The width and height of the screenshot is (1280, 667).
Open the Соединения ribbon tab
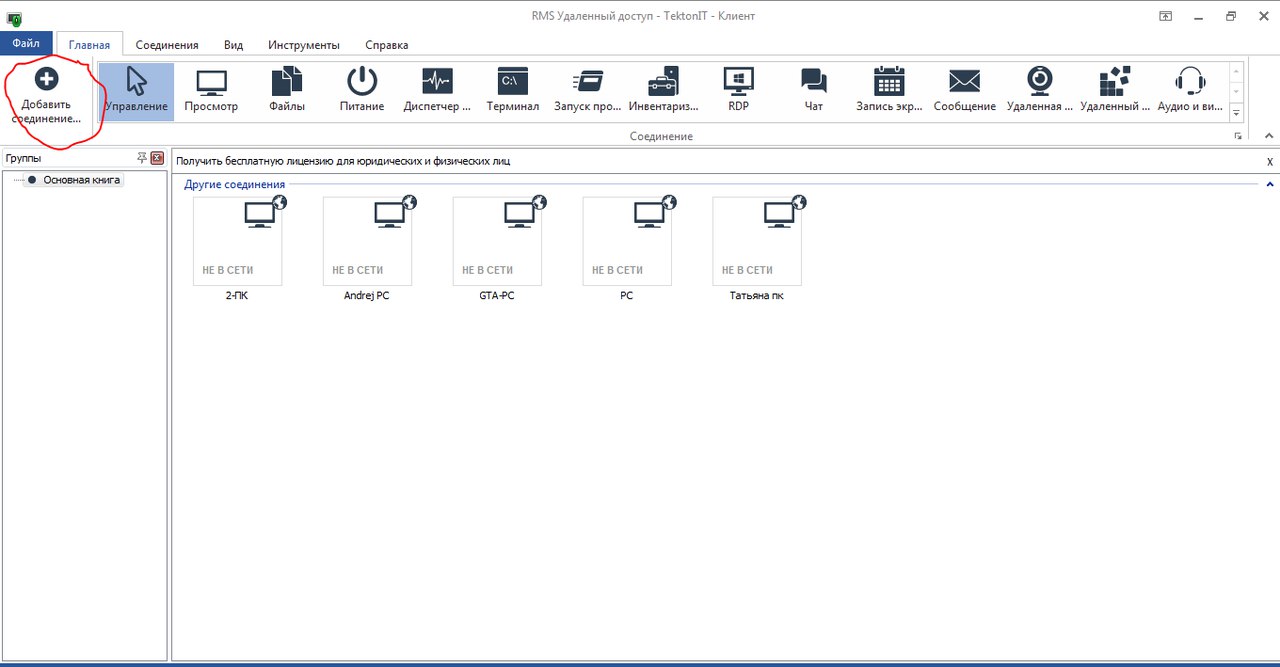pos(167,45)
